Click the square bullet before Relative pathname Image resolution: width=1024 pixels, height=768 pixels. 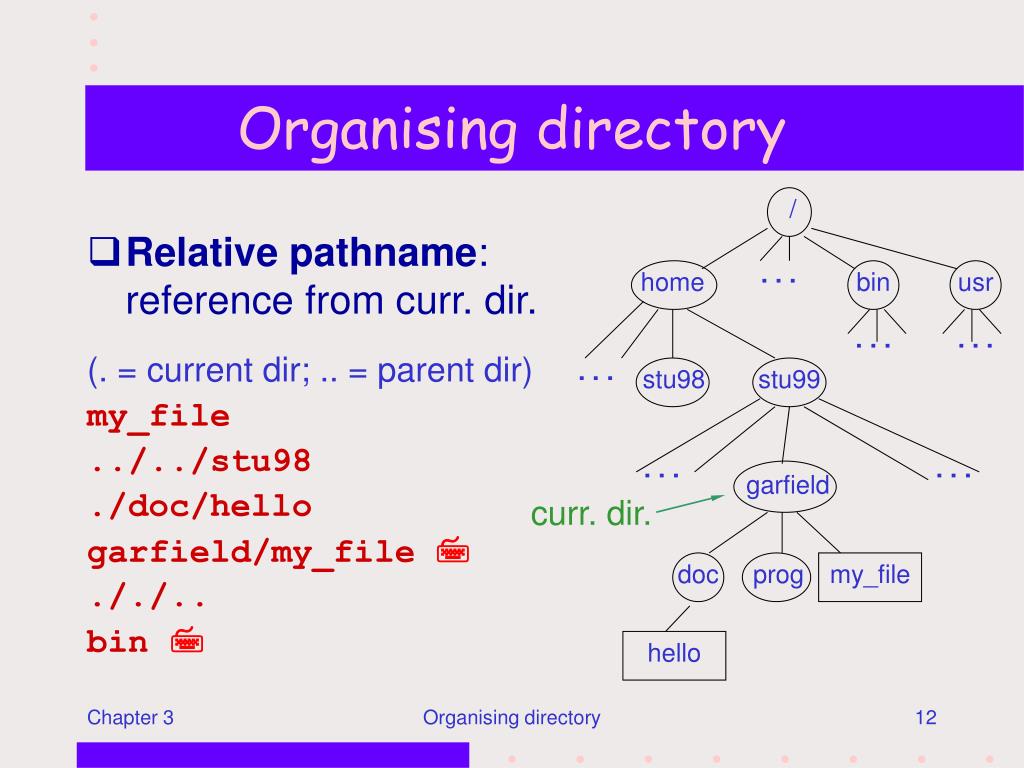point(104,251)
